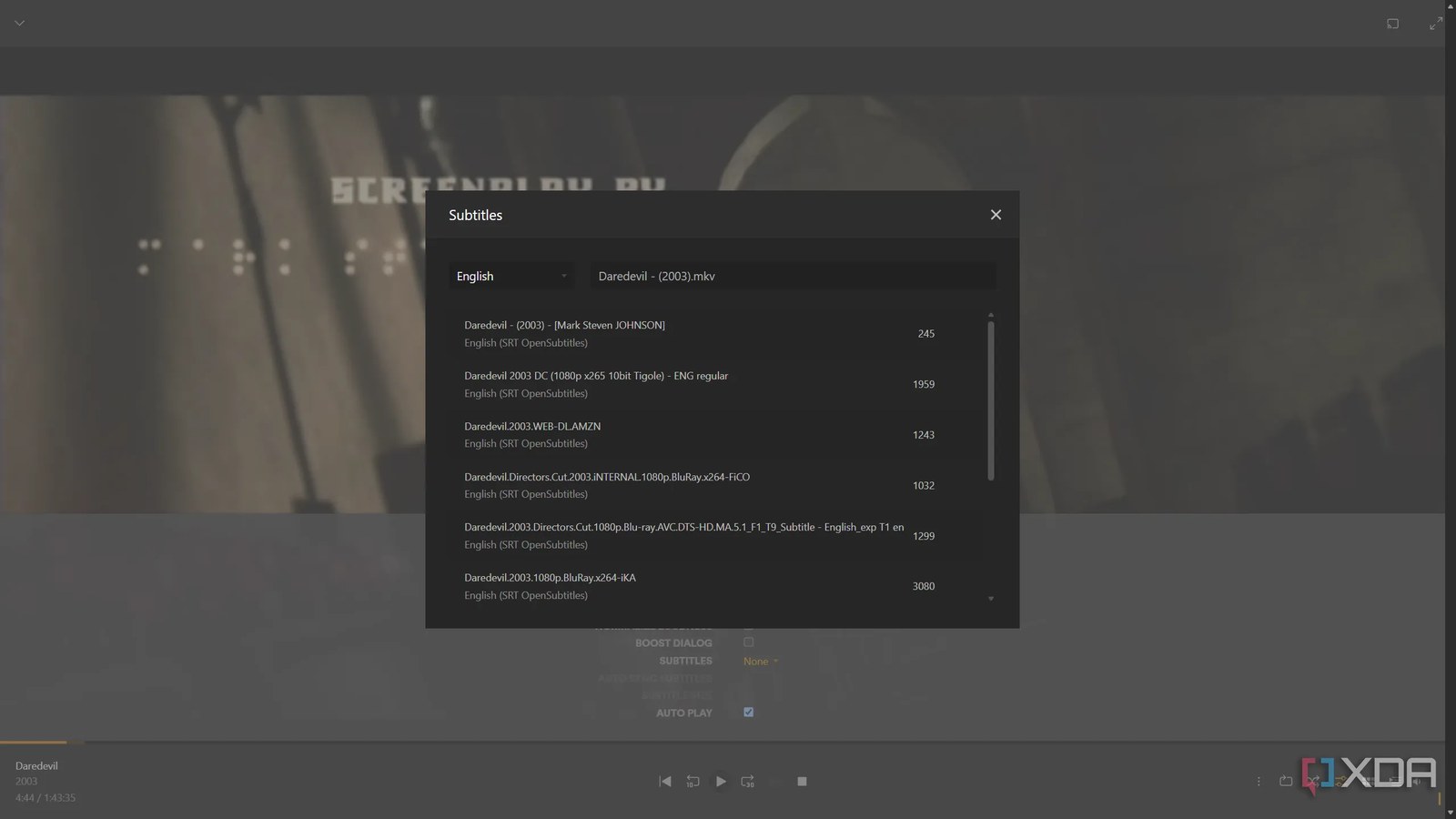Screen dimensions: 1456x819
Task: Click the subtitle list scroll-up arrow
Action: click(991, 315)
